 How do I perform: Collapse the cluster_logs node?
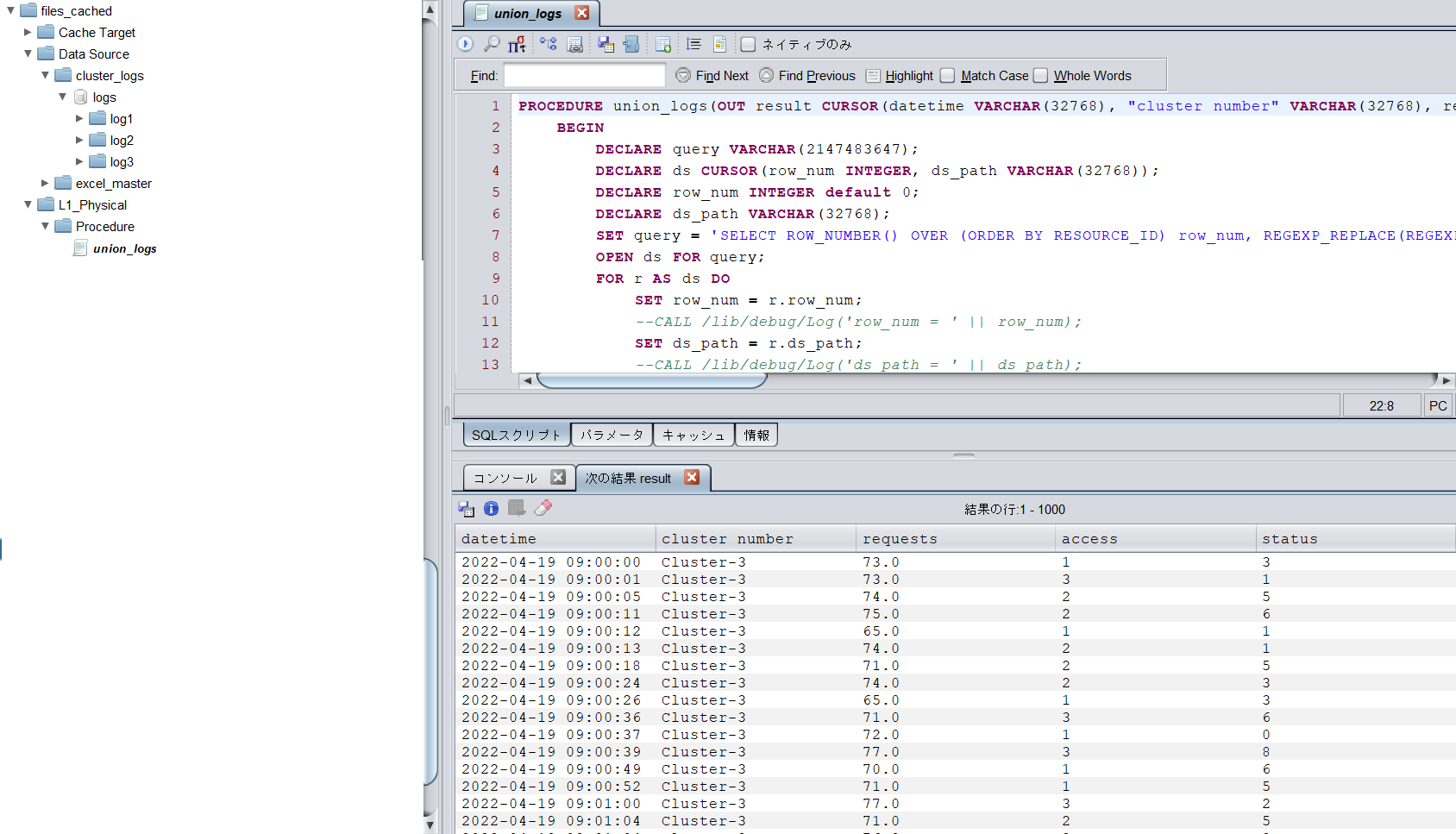coord(45,75)
